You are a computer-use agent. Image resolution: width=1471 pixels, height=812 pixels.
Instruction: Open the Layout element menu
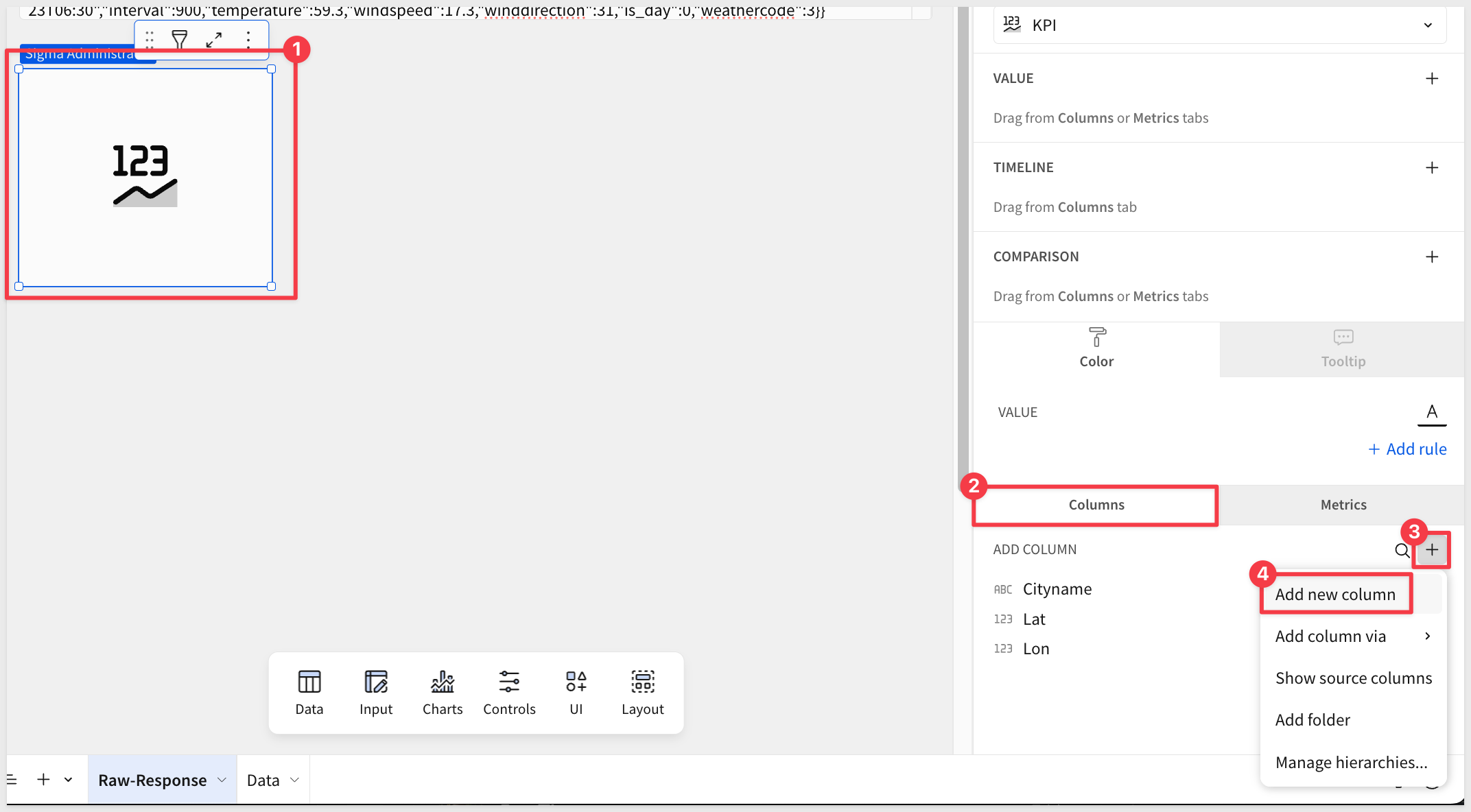[642, 693]
